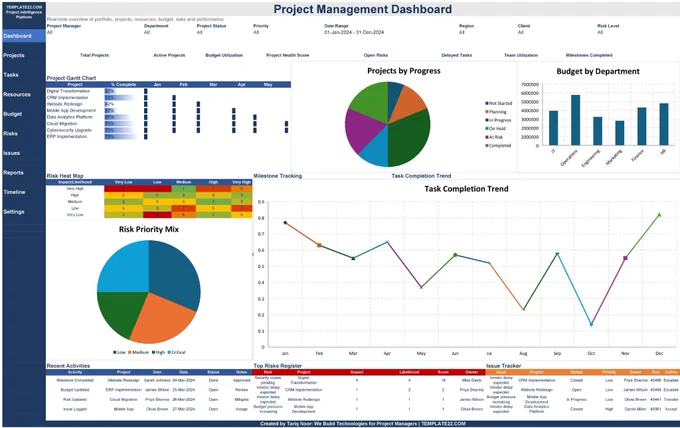Click the TEMPLATE22.COM logo at top-left

[24, 12]
